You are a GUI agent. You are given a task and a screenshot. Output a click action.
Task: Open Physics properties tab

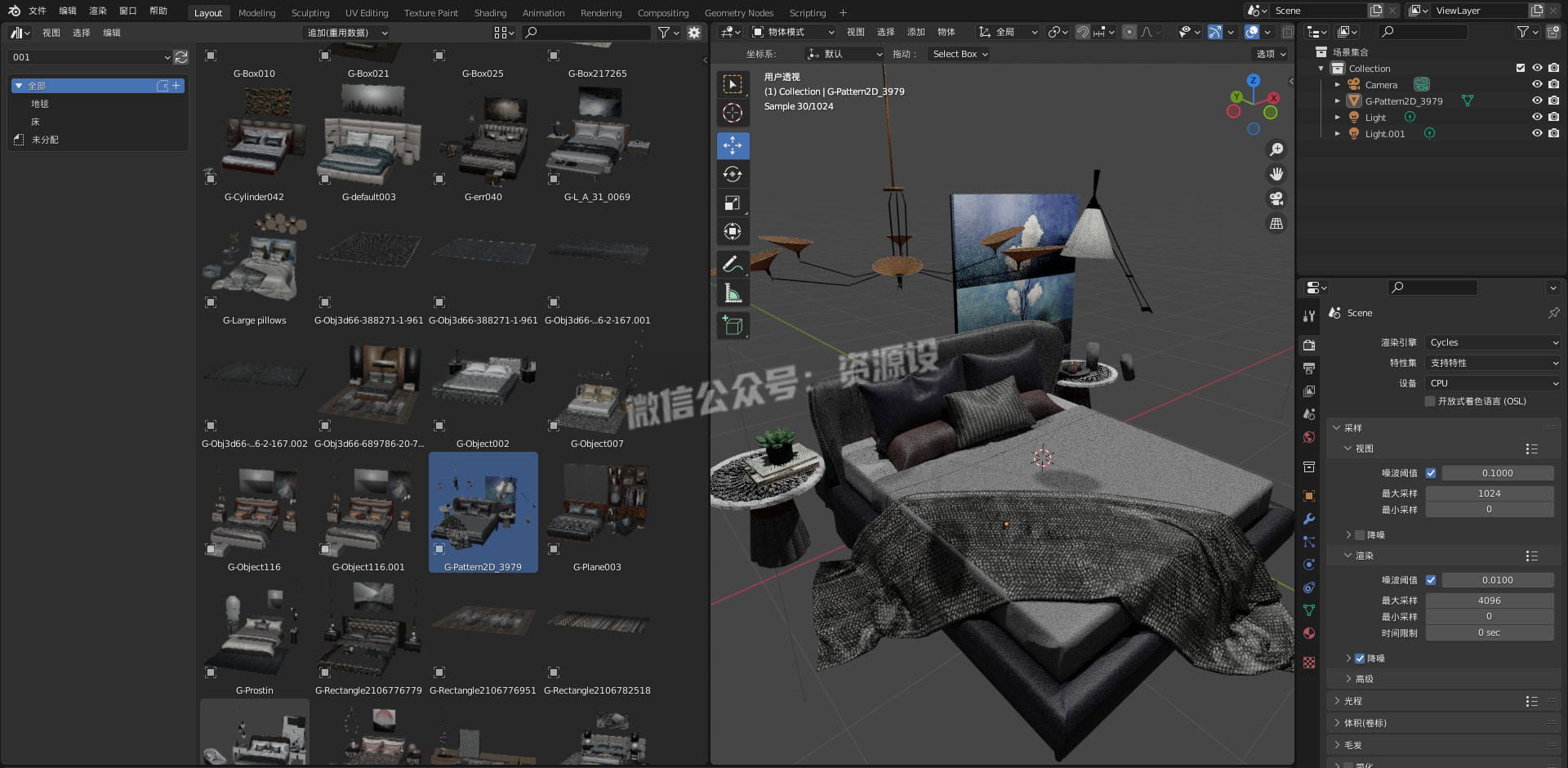1309,565
